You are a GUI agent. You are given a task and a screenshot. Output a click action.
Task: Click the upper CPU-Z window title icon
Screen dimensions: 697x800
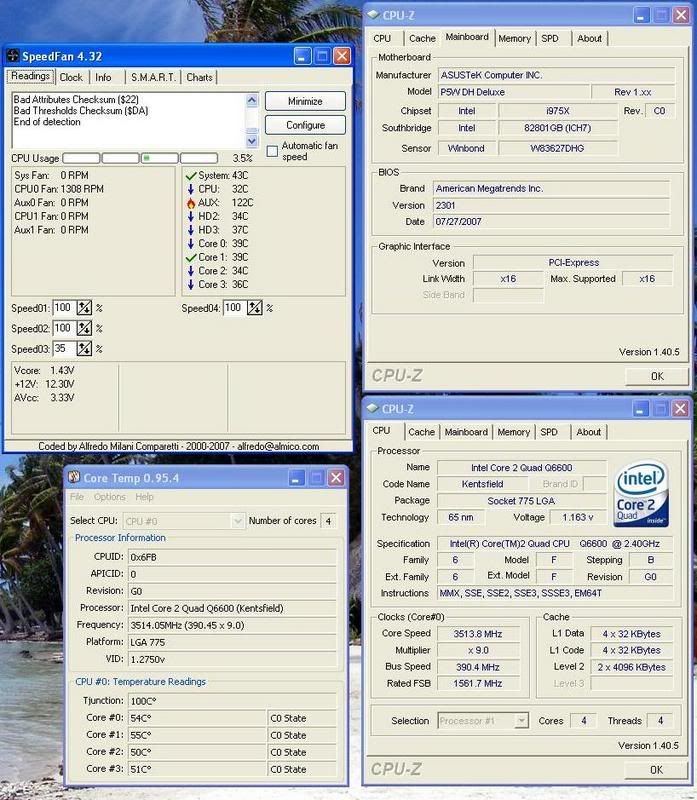(374, 15)
